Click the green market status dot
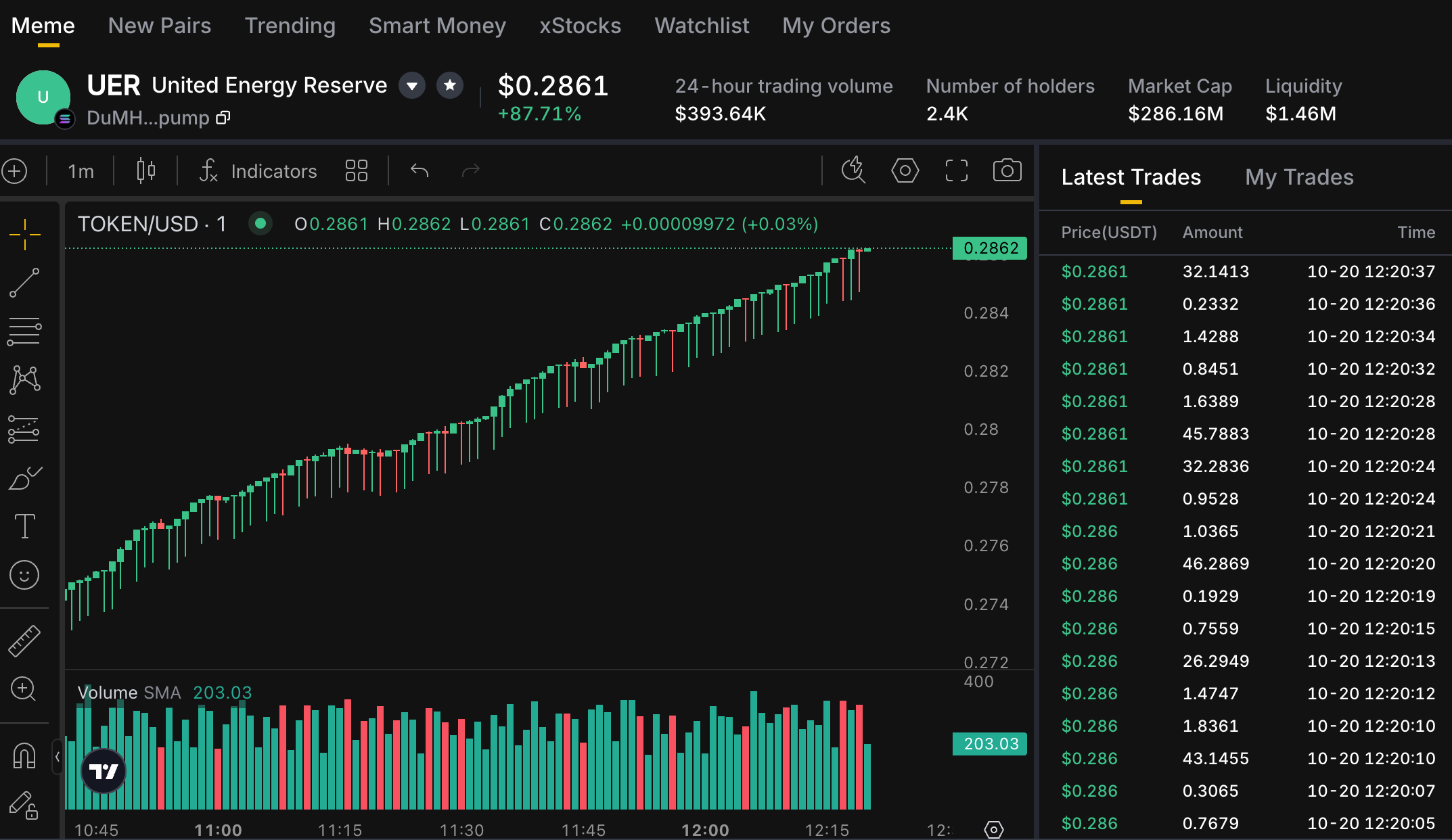Viewport: 1452px width, 840px height. coord(260,224)
